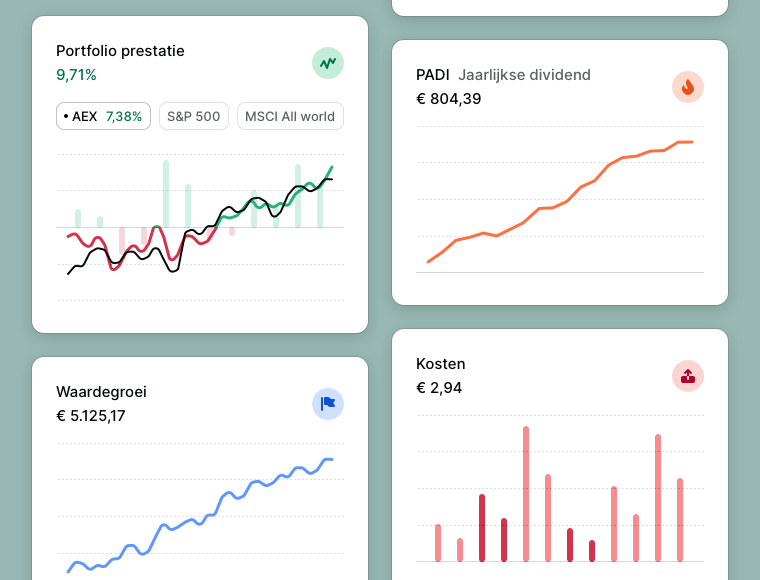Select the AEX 7,38% benchmark chip

[x=103, y=116]
